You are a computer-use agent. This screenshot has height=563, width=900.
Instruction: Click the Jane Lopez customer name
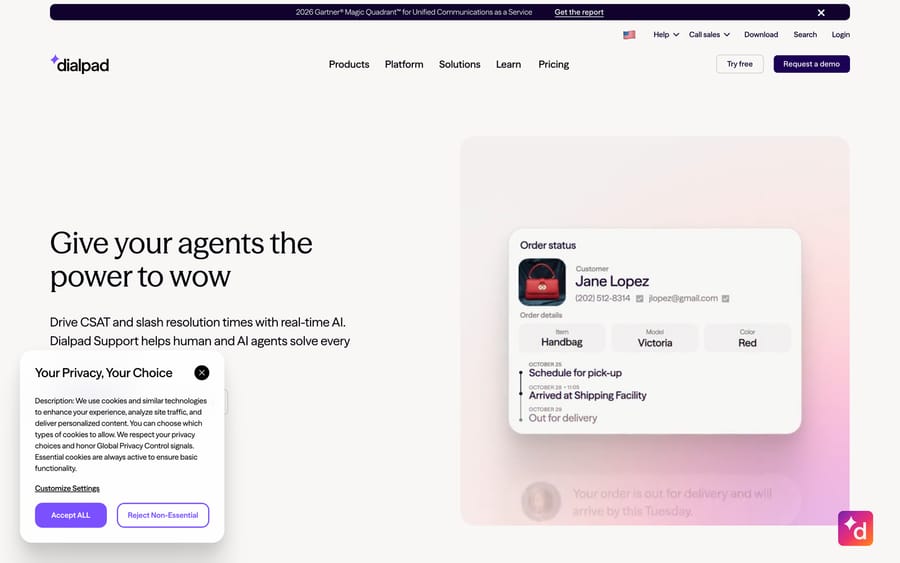click(612, 281)
